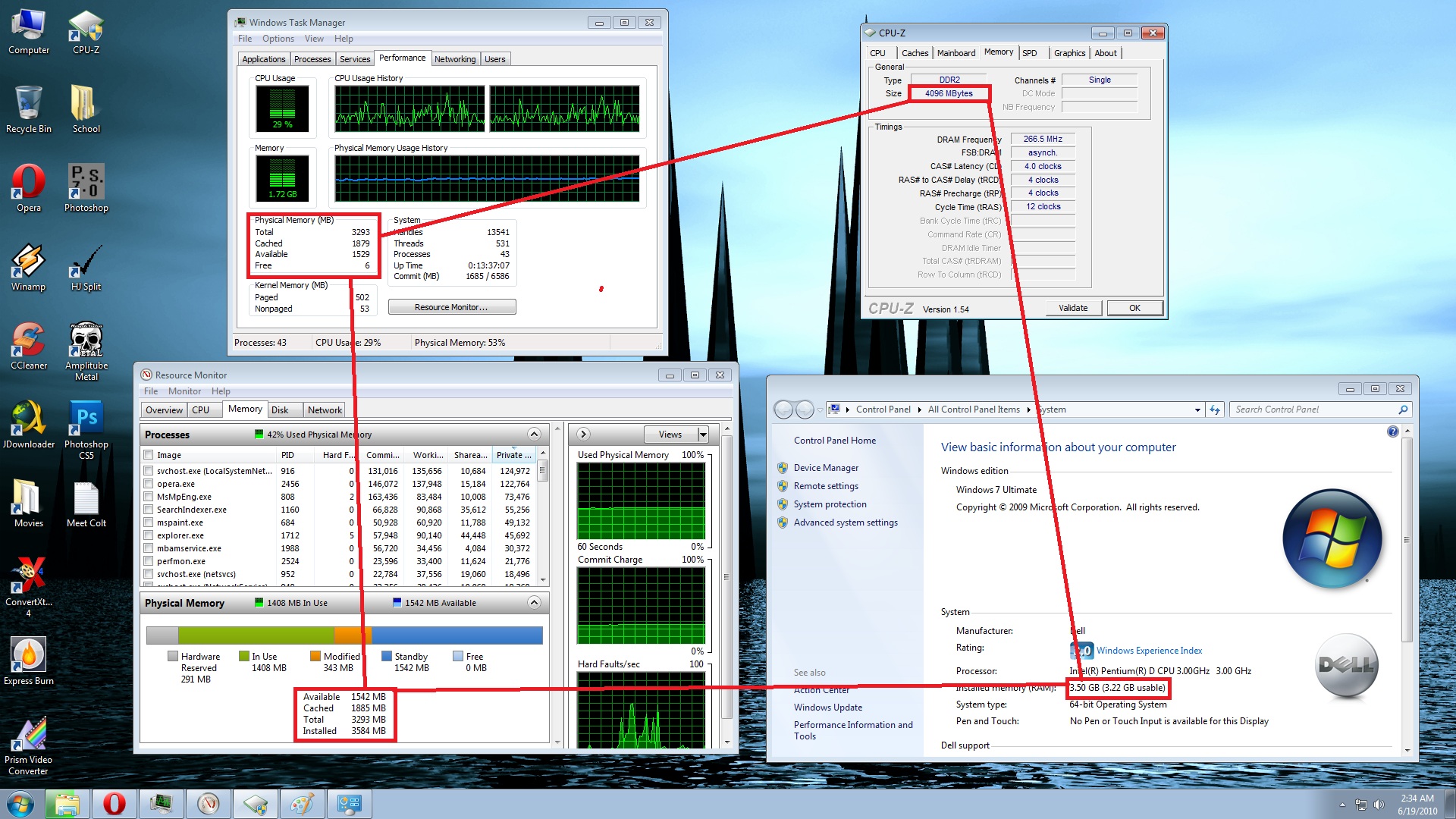1456x819 pixels.
Task: Check the mspaint.exe process checkbox
Action: point(149,522)
